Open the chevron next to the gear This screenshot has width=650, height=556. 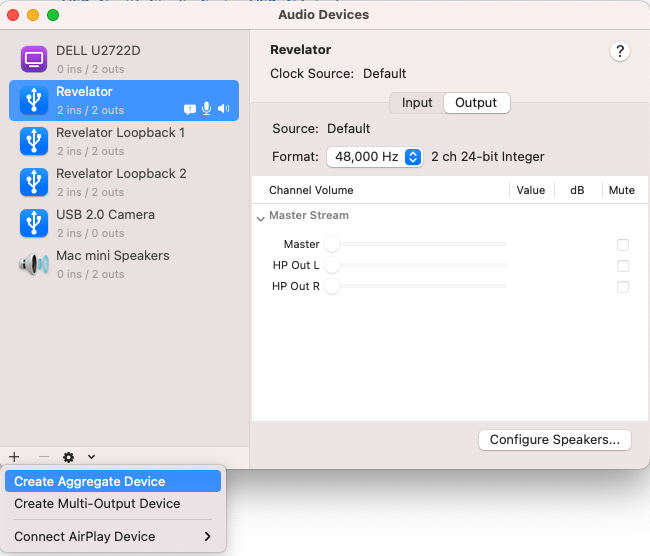tap(92, 457)
